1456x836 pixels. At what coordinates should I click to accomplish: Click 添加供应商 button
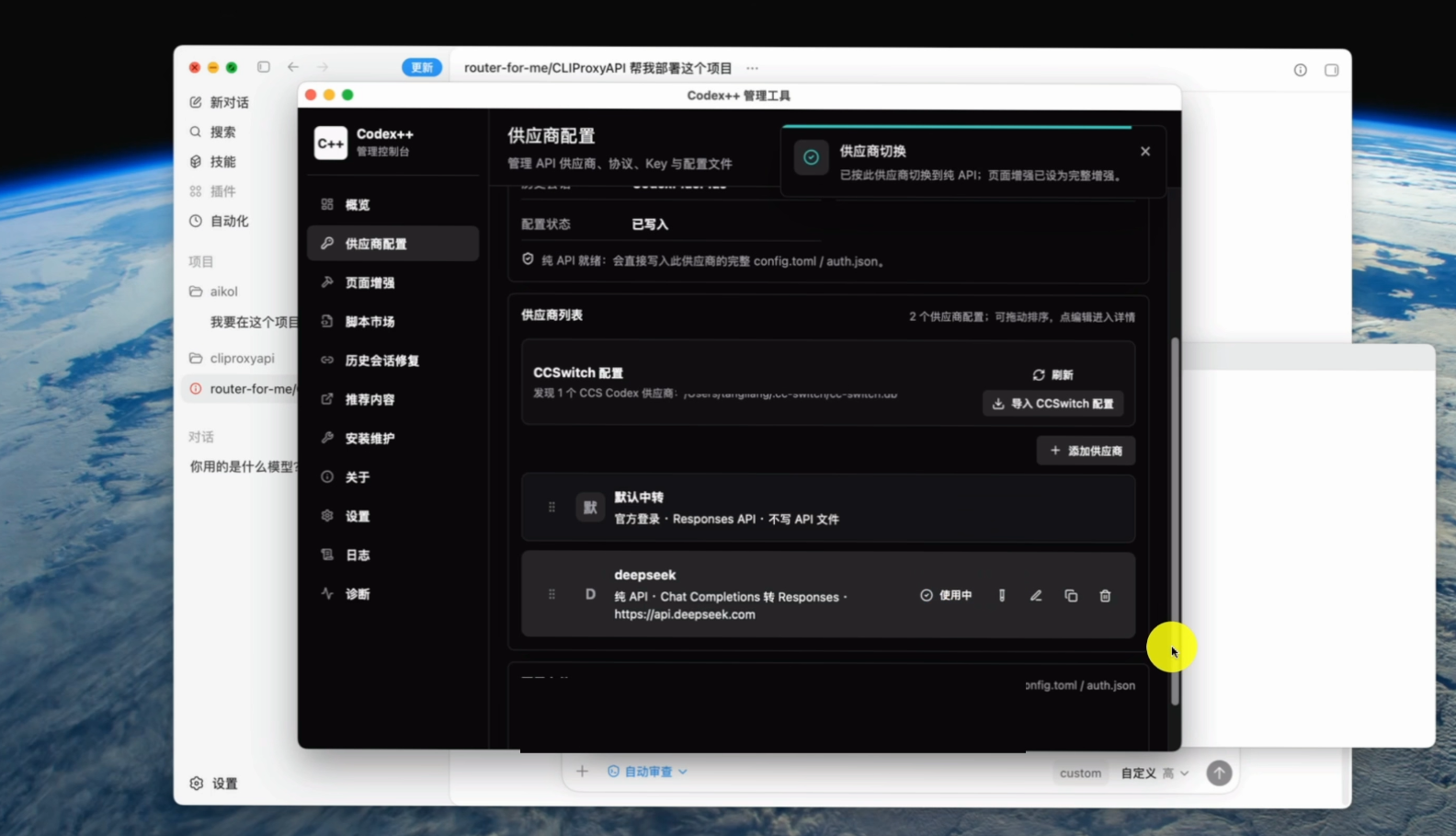(1086, 451)
